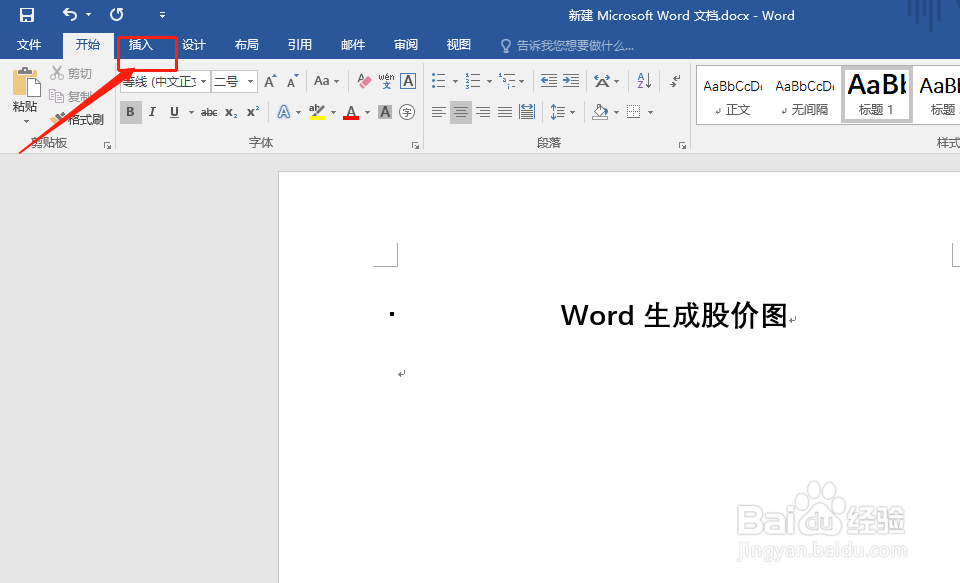Switch to the 插入 ribbon tab
This screenshot has width=960, height=583.
140,44
